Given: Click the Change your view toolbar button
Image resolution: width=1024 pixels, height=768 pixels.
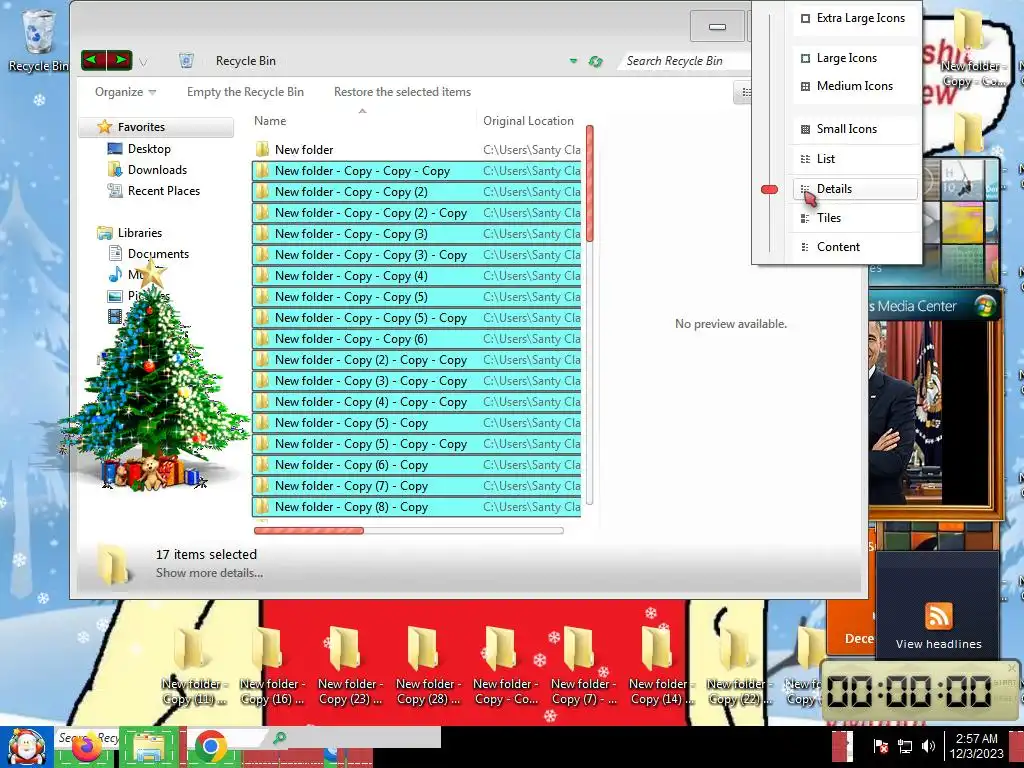Looking at the screenshot, I should (743, 92).
